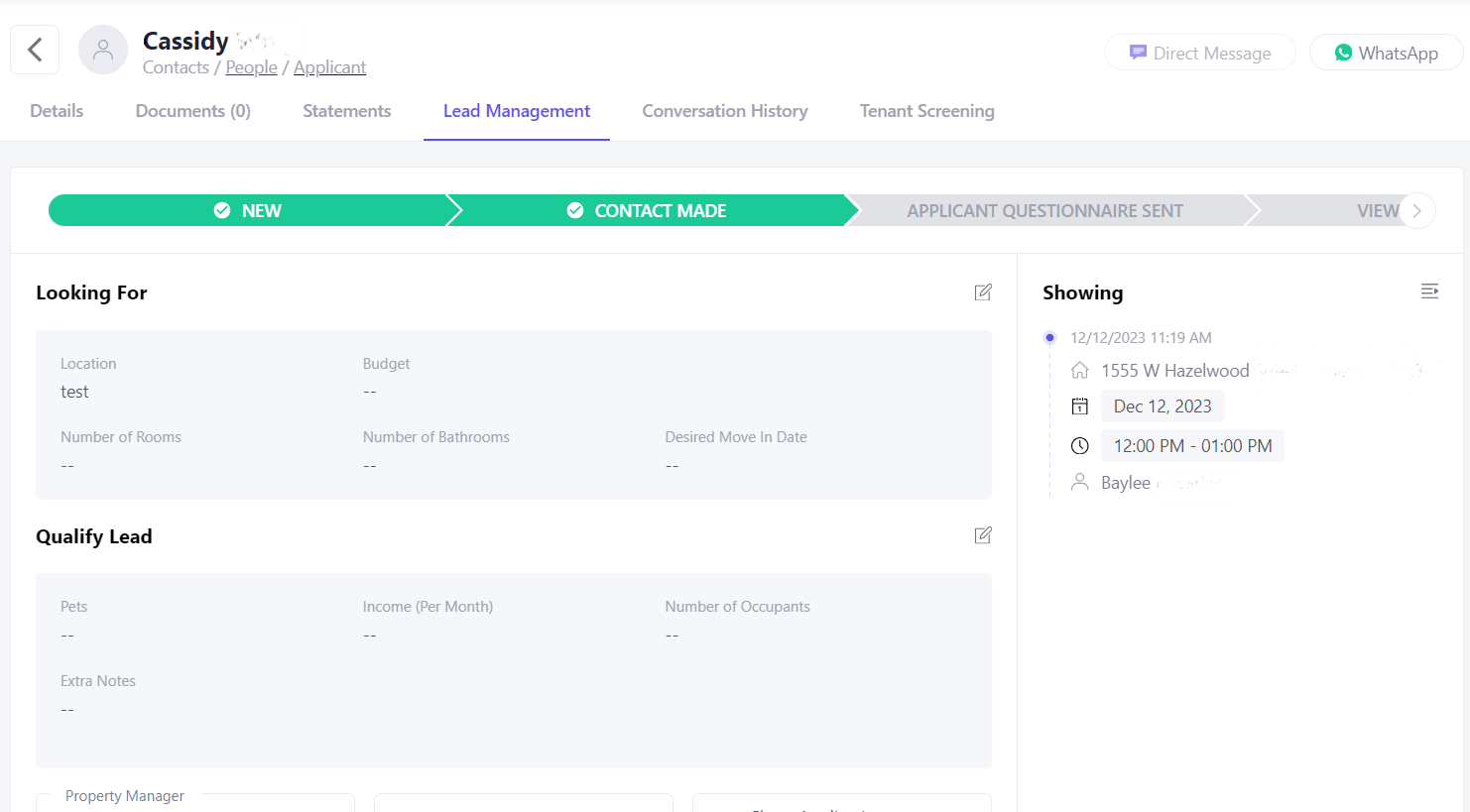The height and width of the screenshot is (812, 1470).
Task: Click the Extra Notes label
Action: tap(98, 681)
